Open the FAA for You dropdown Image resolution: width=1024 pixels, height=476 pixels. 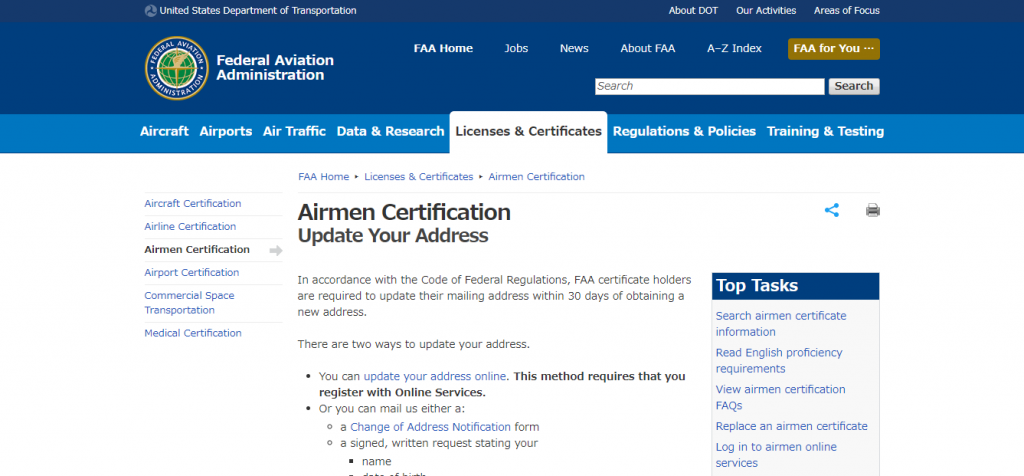pyautogui.click(x=833, y=49)
